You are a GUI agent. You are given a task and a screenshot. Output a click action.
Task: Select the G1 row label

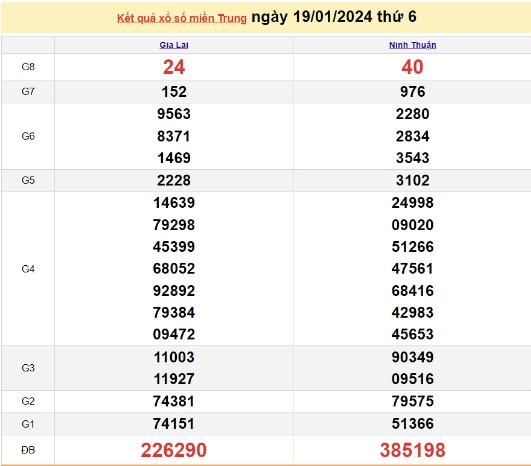28,424
